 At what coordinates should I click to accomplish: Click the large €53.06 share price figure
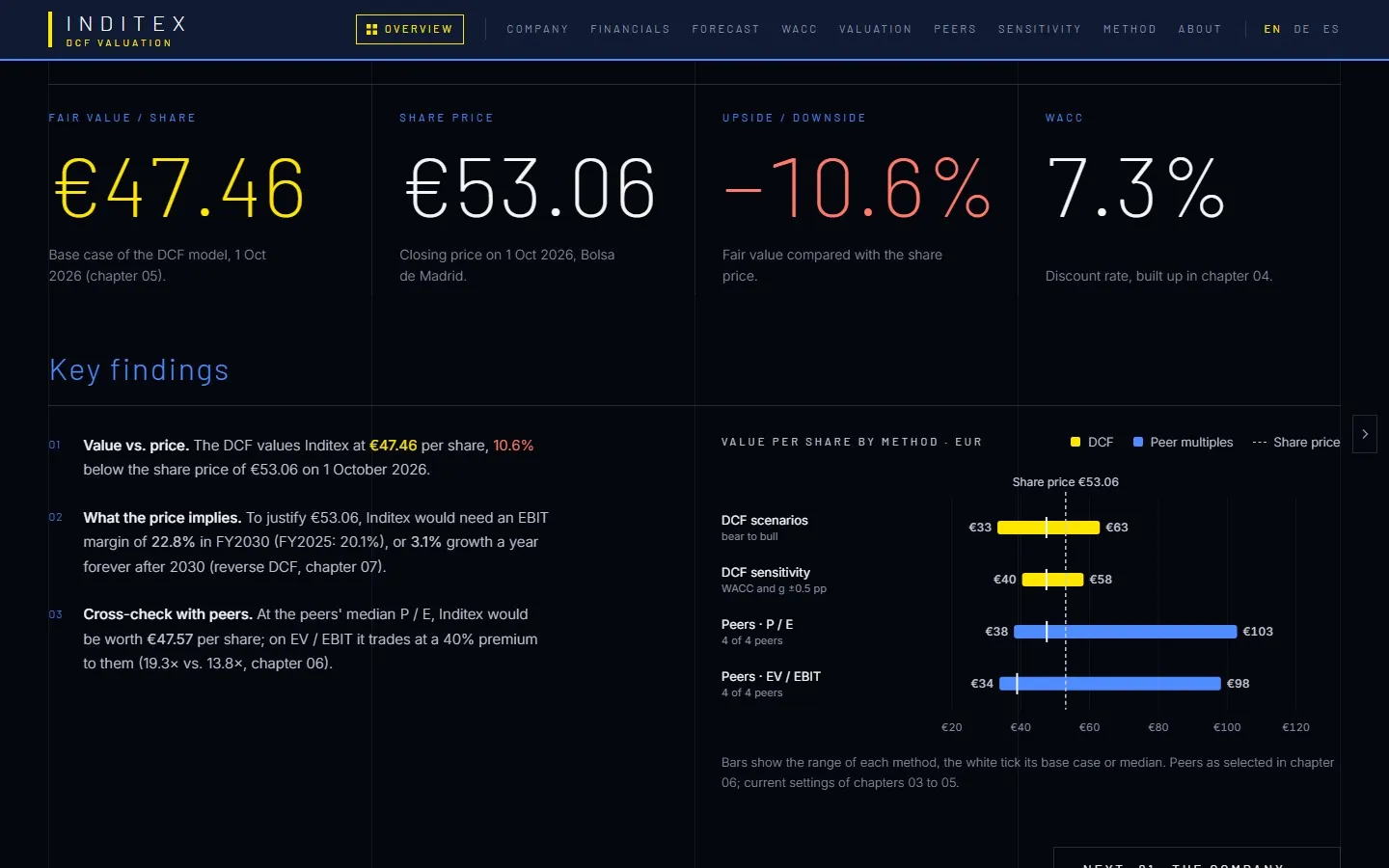(x=531, y=188)
